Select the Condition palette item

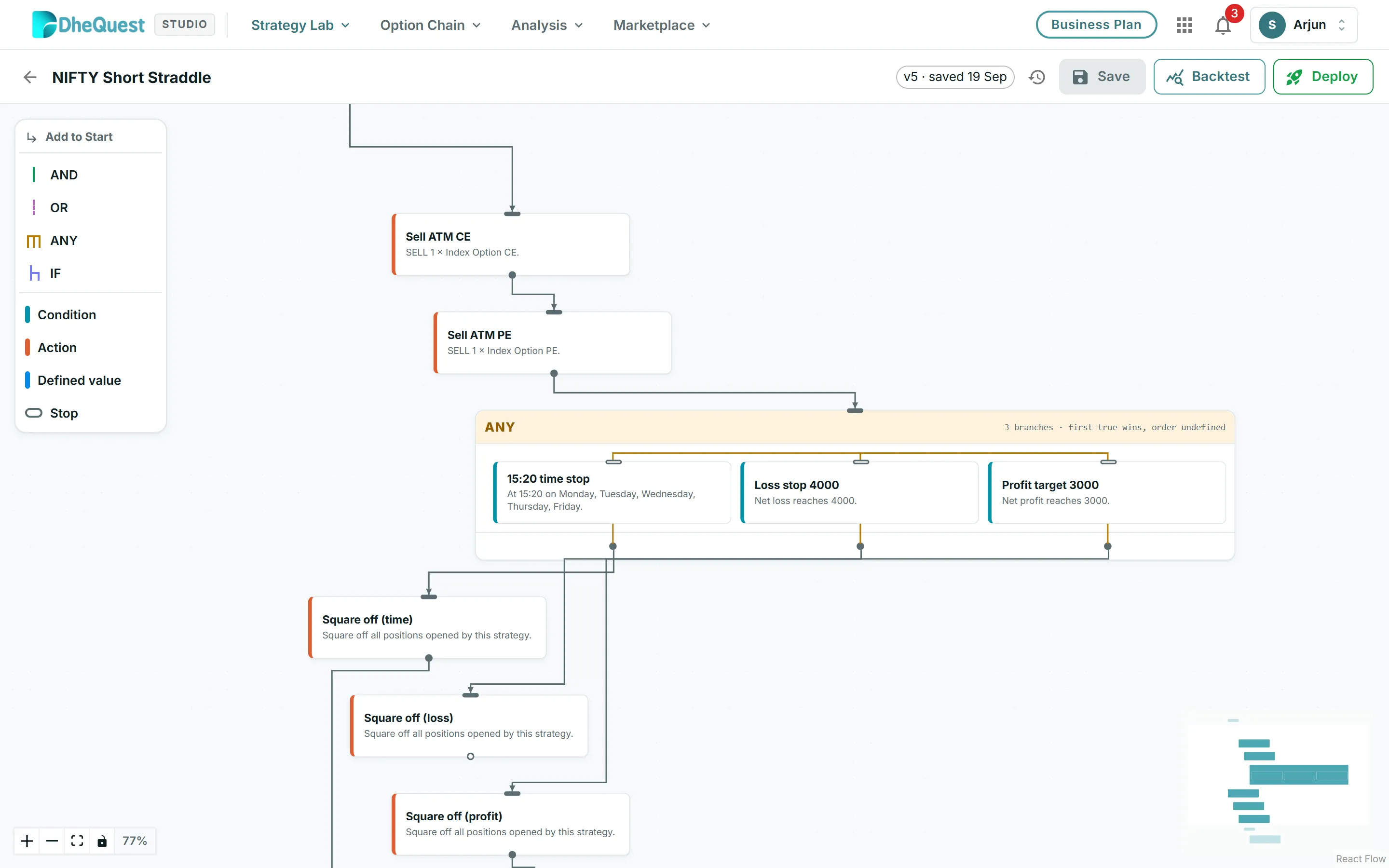point(91,314)
